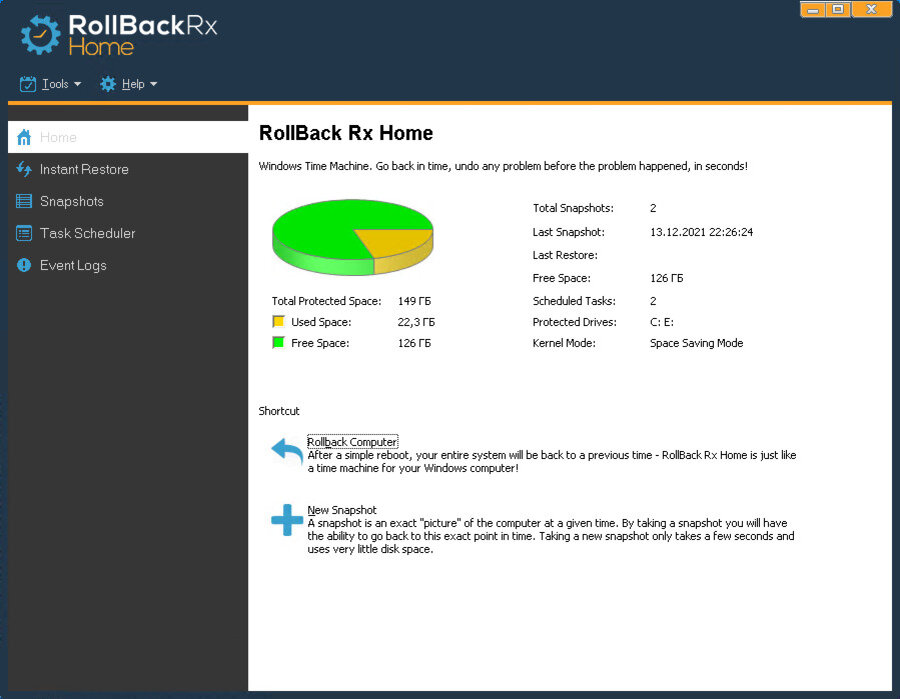This screenshot has width=900, height=699.
Task: View the Event Logs clock icon
Action: tap(22, 265)
